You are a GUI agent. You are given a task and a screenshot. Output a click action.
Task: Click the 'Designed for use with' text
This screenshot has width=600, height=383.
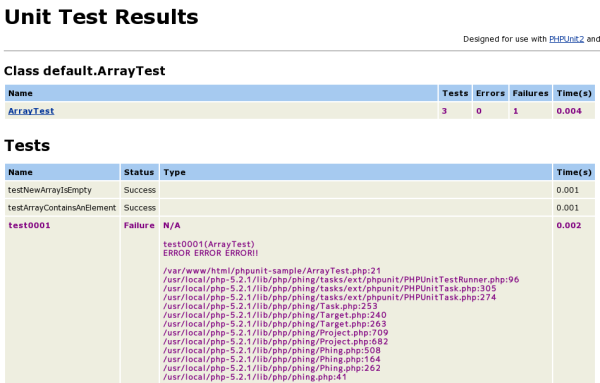tap(505, 39)
